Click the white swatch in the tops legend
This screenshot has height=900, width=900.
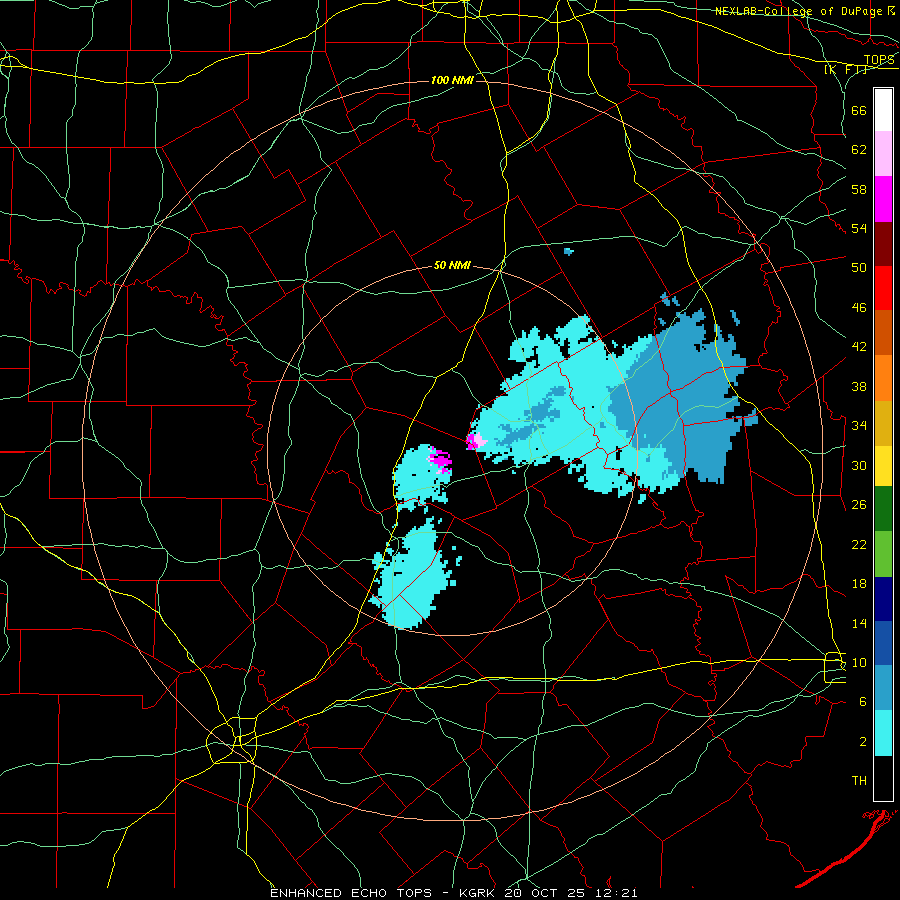[x=883, y=110]
